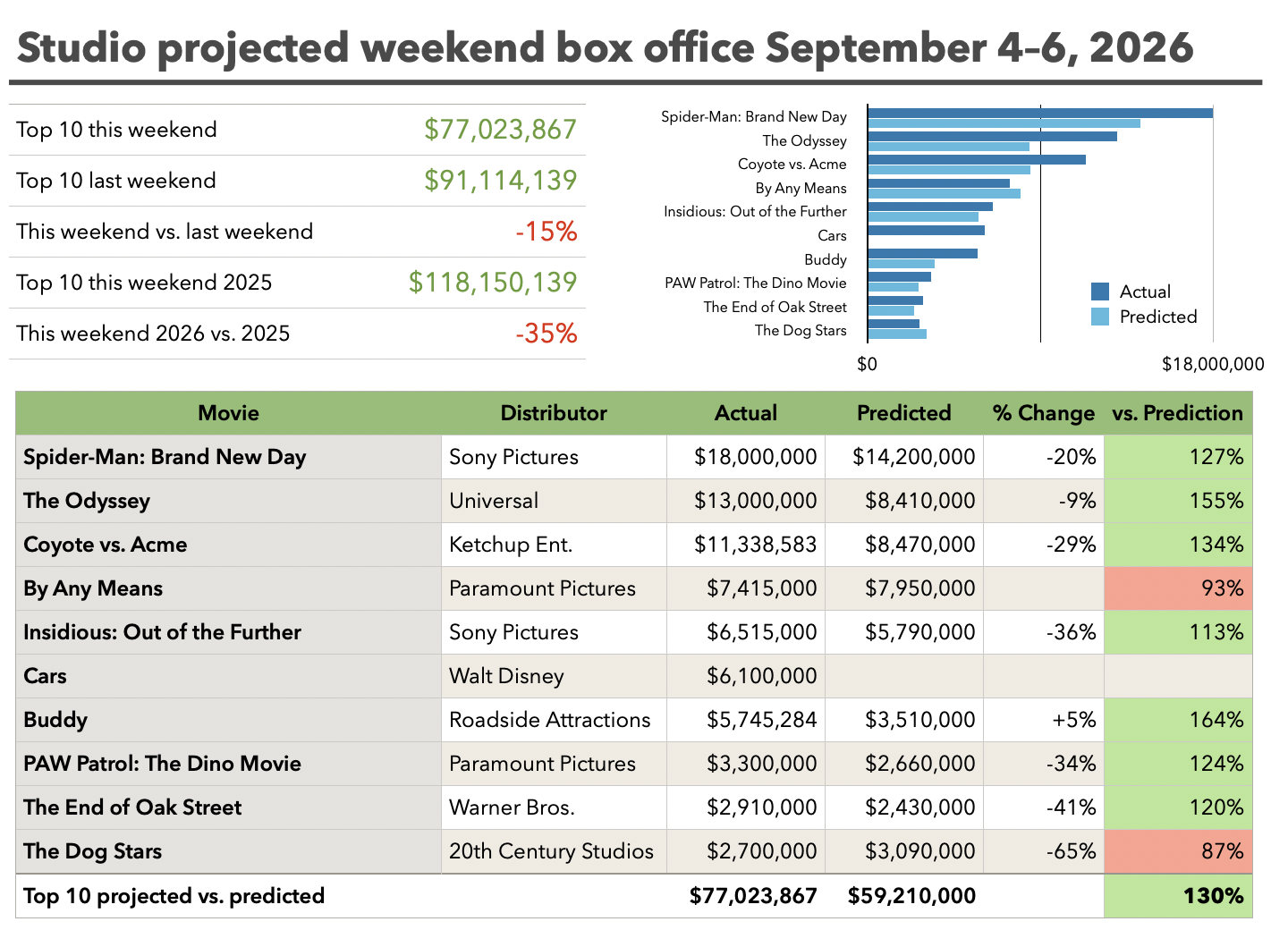Click the $8,470,000 predicted value cell
1288x930 pixels.
(904, 545)
